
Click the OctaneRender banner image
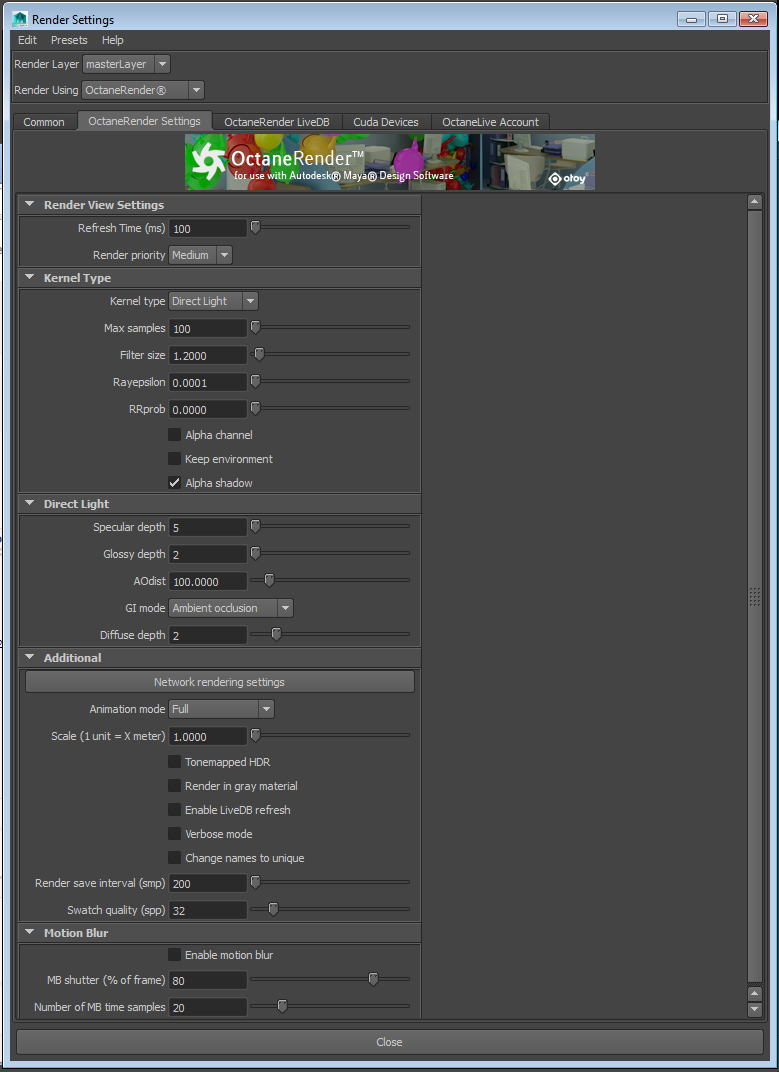[x=390, y=162]
